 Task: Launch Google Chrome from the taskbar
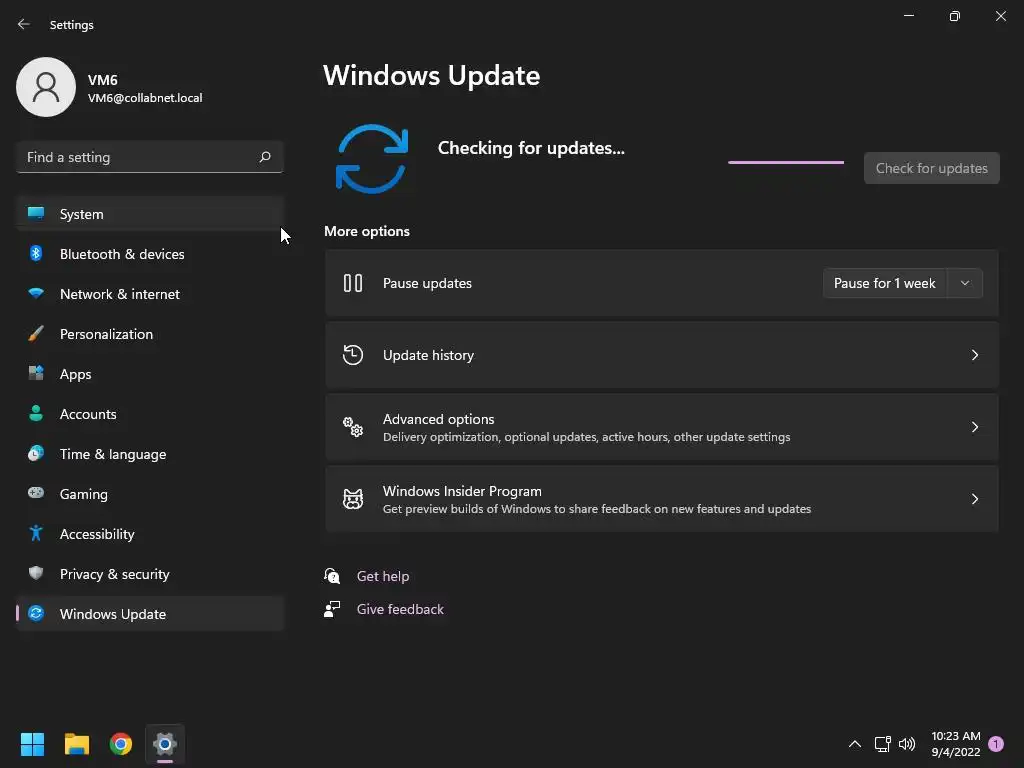[121, 744]
